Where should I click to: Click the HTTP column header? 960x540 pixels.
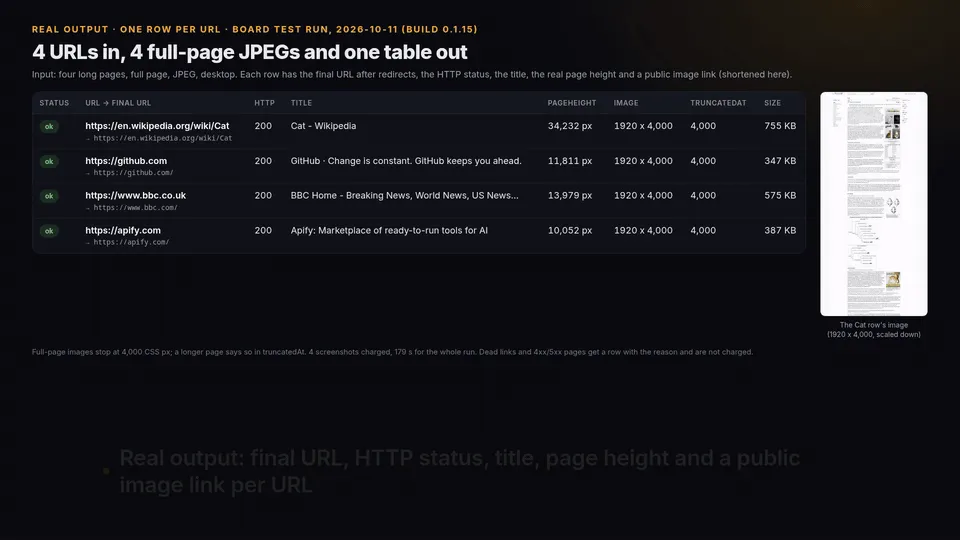(264, 103)
